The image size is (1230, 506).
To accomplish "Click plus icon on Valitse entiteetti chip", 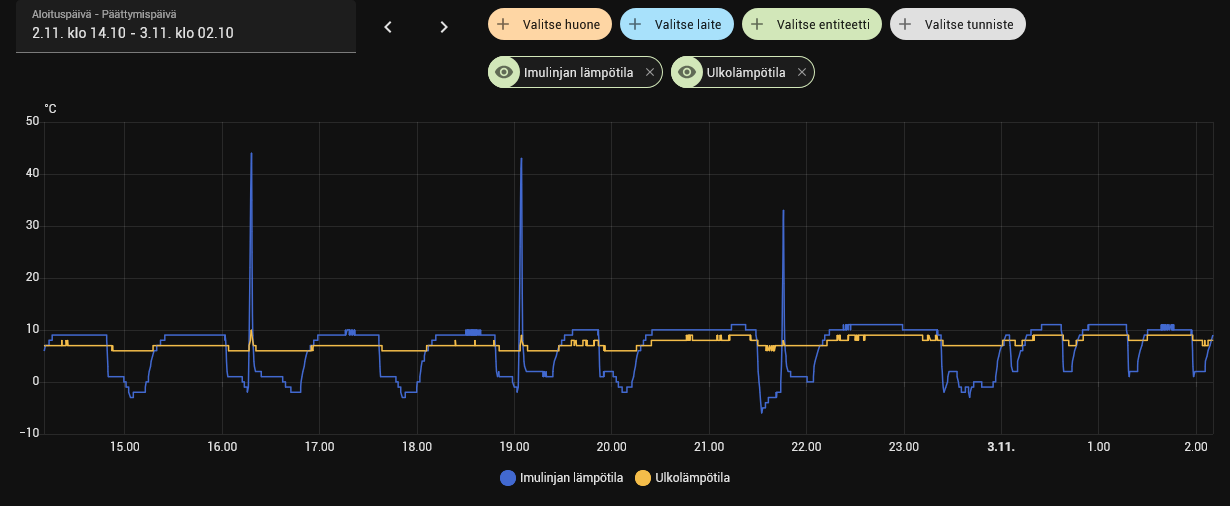I will point(757,23).
